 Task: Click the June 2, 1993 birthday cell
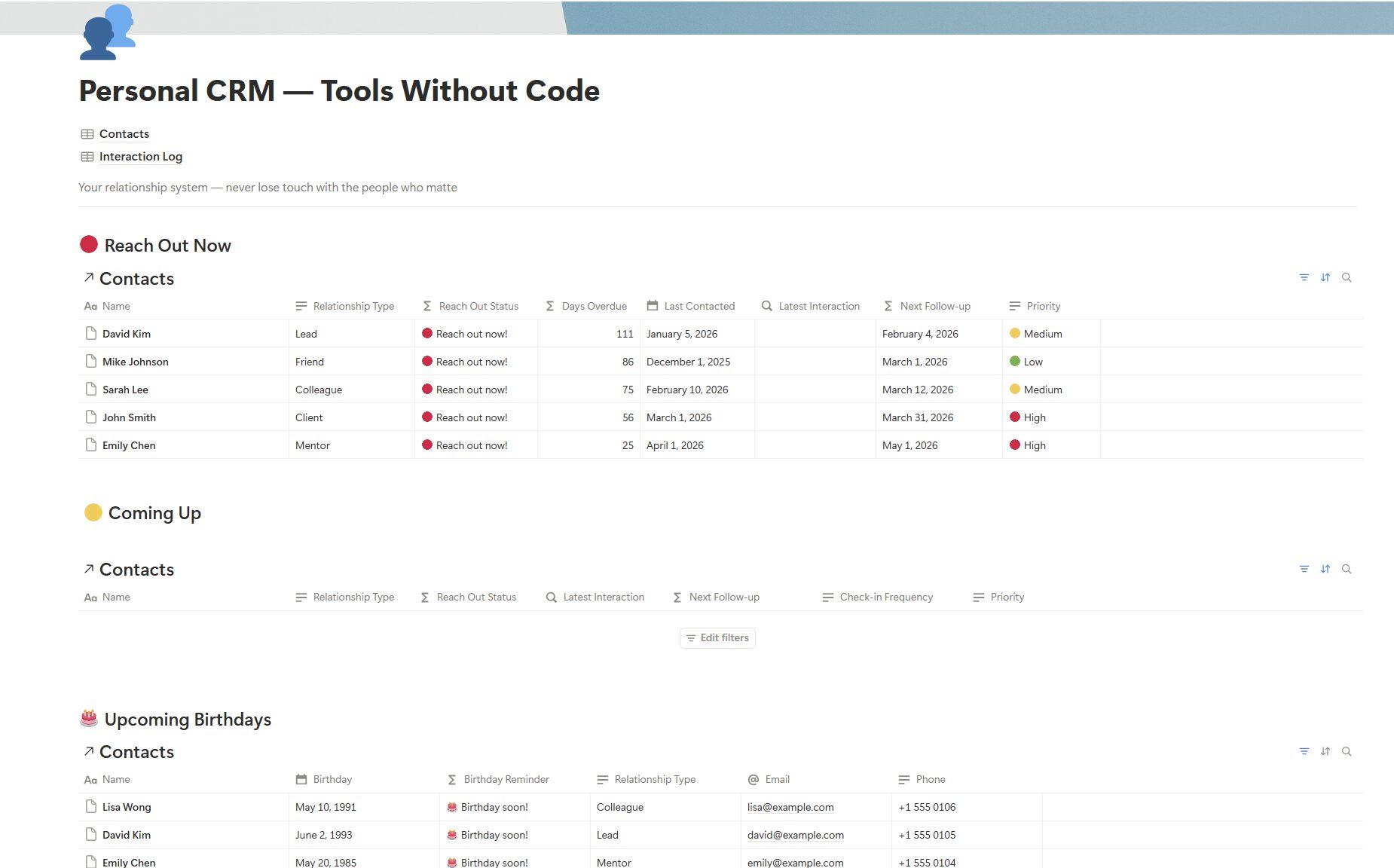pyautogui.click(x=364, y=835)
